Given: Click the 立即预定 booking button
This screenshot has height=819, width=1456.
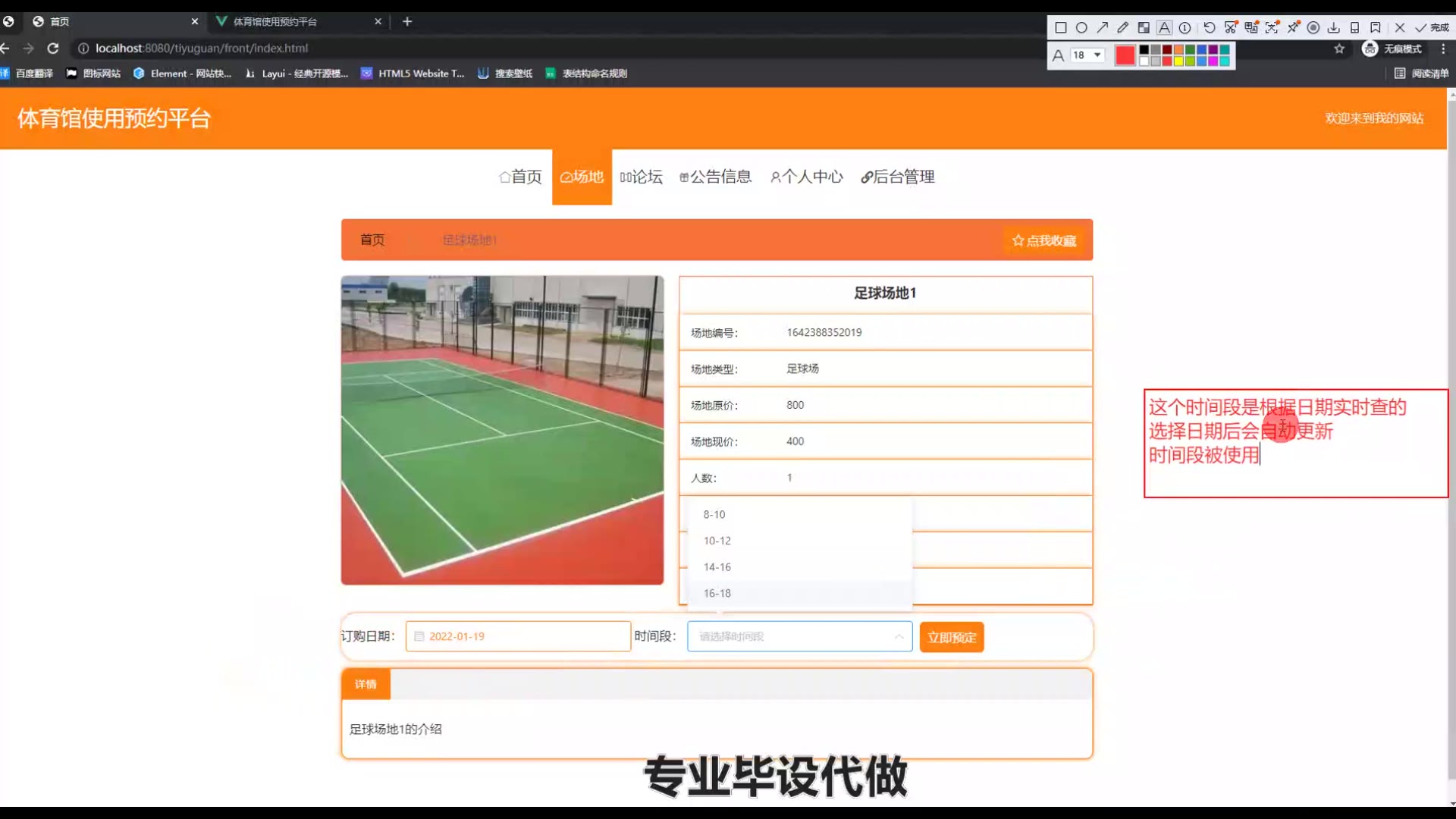Looking at the screenshot, I should coord(952,637).
